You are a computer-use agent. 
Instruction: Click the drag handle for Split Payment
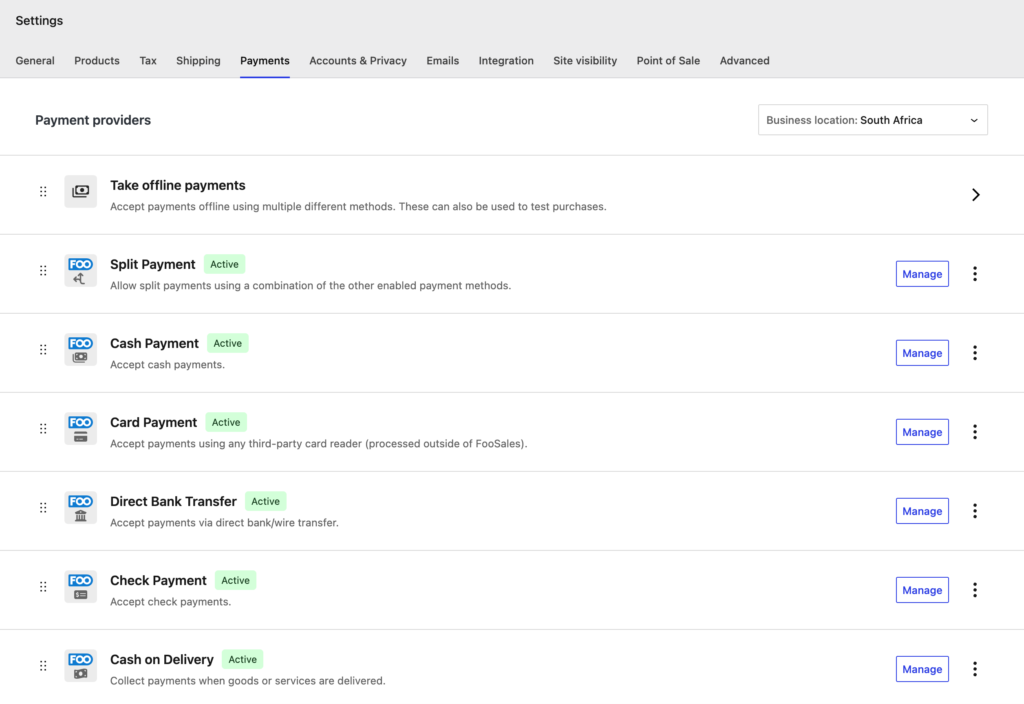(43, 270)
